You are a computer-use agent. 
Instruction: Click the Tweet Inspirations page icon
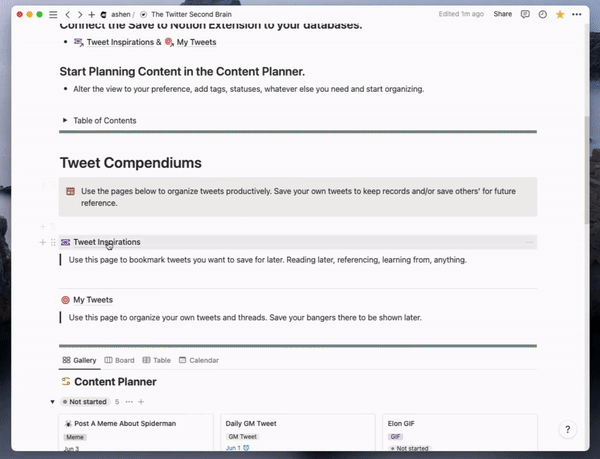coord(65,242)
